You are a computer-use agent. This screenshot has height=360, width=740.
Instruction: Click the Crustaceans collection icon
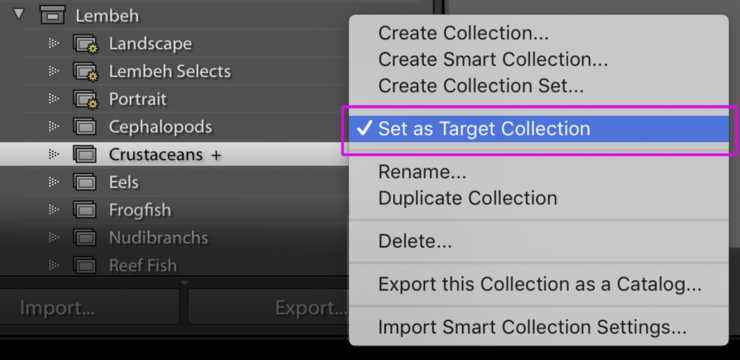(85, 154)
